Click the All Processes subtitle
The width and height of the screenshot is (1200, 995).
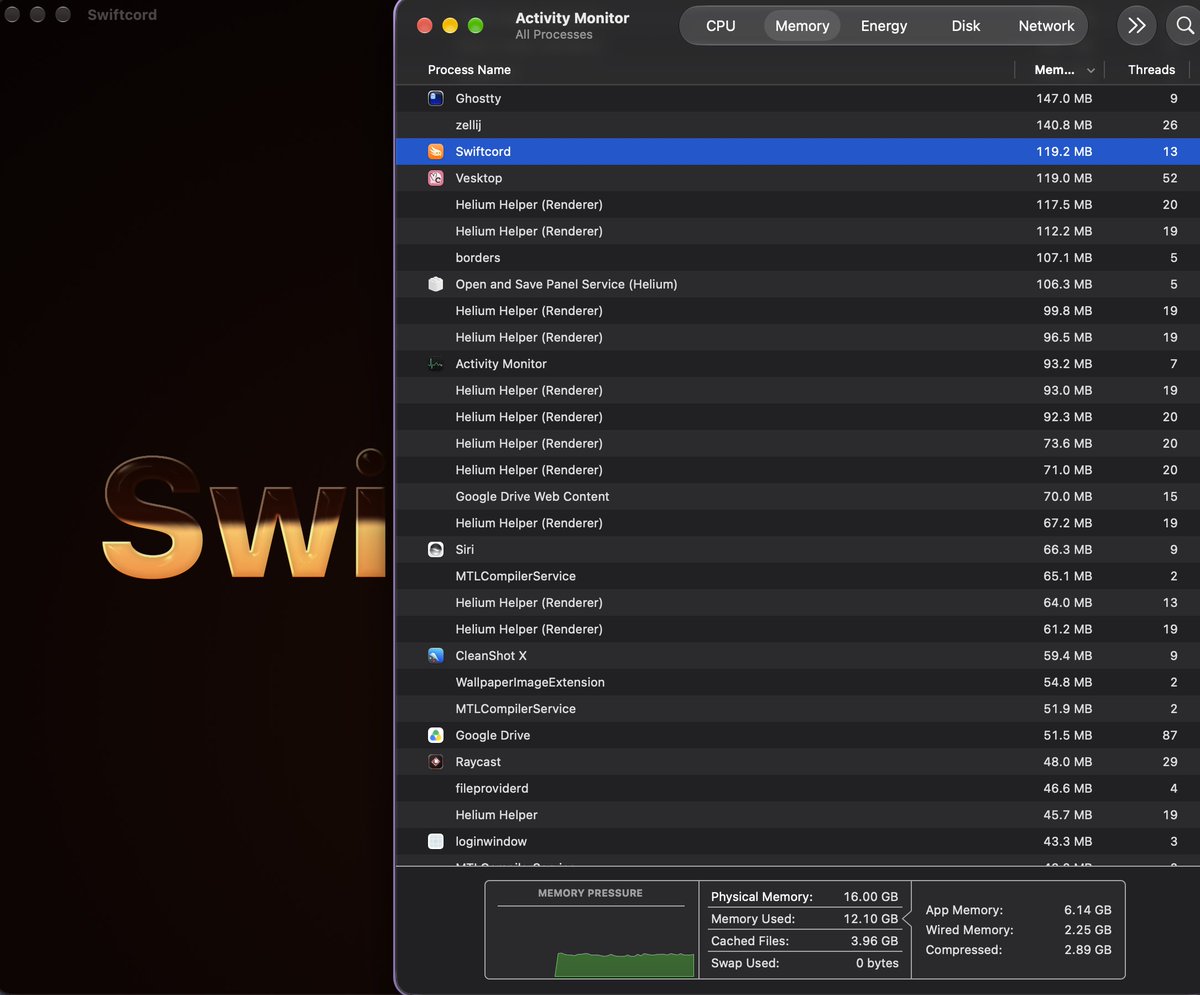[554, 35]
